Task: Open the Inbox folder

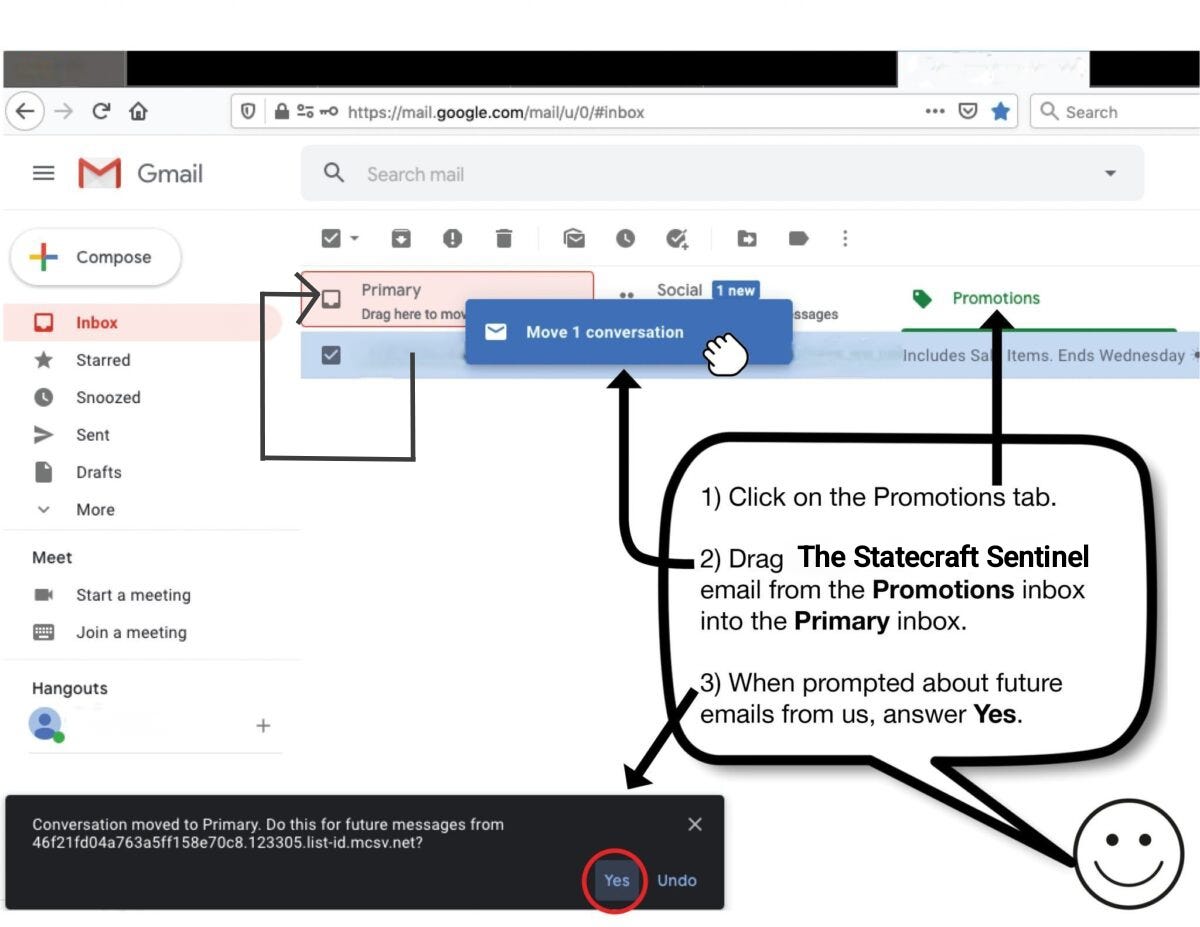Action: (141, 322)
